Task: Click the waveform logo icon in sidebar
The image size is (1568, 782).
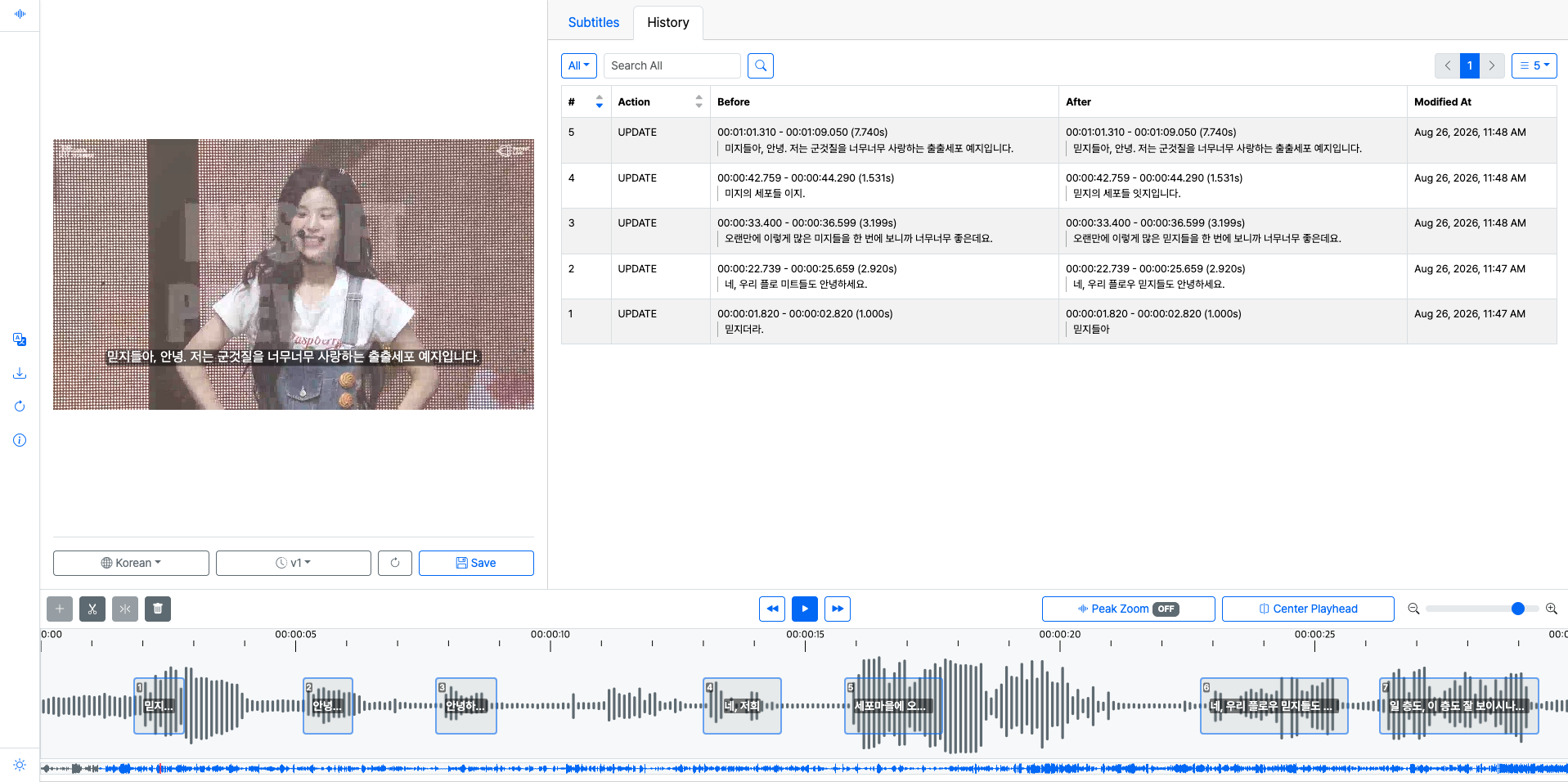Action: click(x=20, y=14)
